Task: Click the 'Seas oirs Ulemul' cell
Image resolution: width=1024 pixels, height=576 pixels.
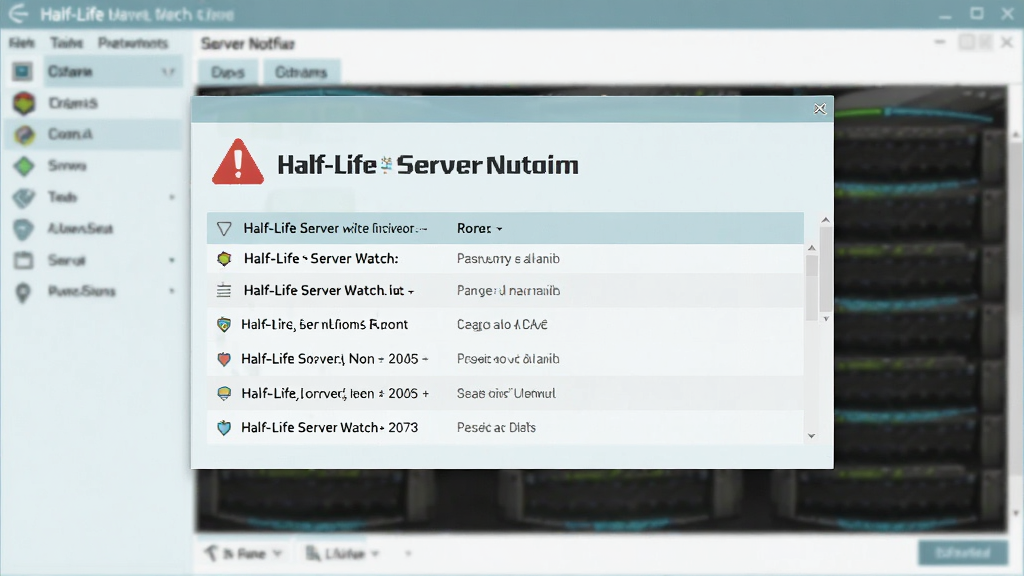Action: (506, 393)
